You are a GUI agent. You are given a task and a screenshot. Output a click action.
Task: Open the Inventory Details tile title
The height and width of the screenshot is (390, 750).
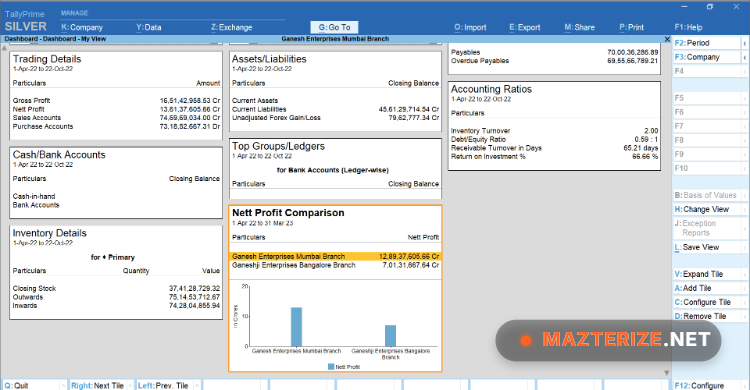tap(50, 233)
